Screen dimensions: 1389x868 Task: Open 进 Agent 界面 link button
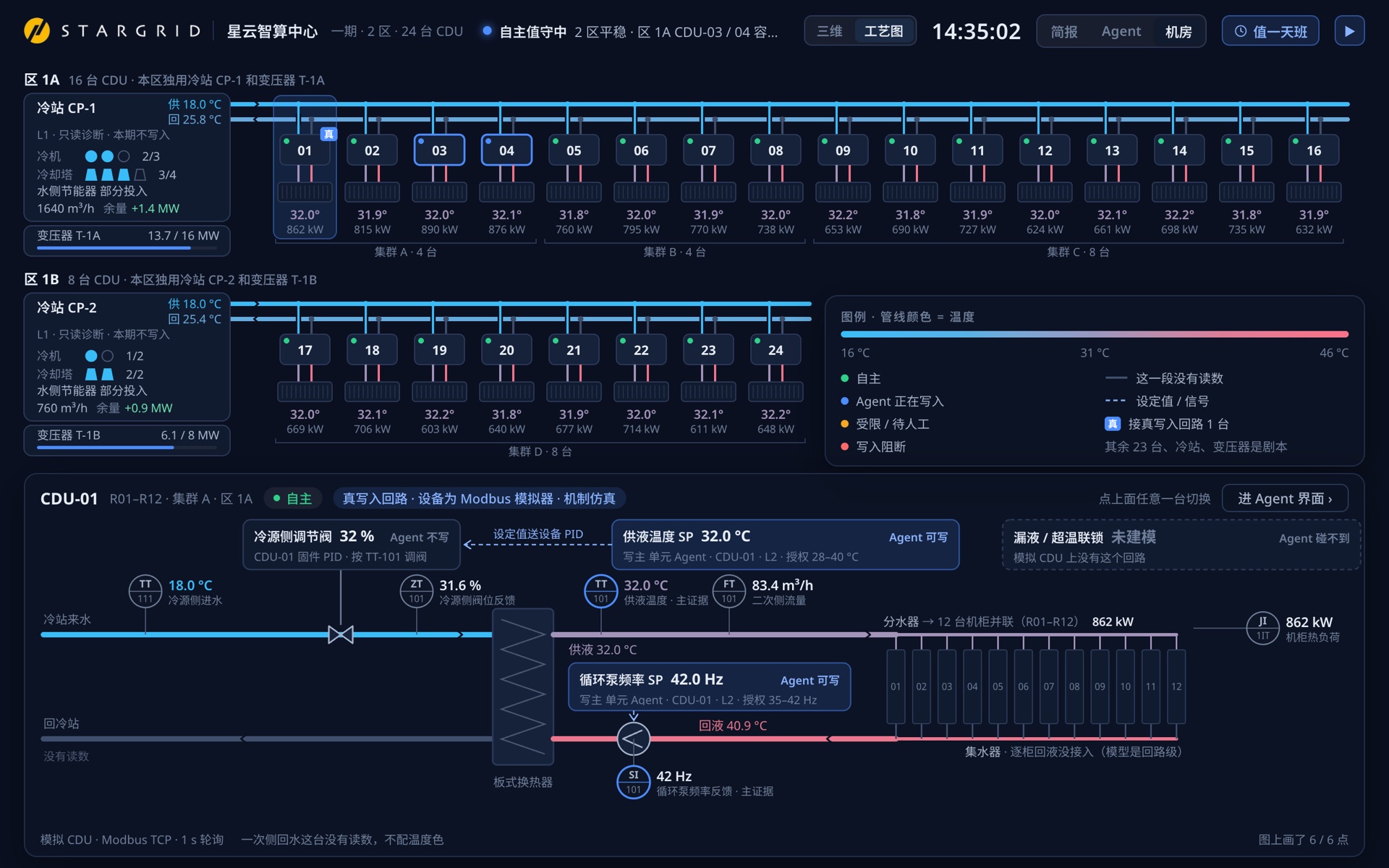pyautogui.click(x=1285, y=498)
